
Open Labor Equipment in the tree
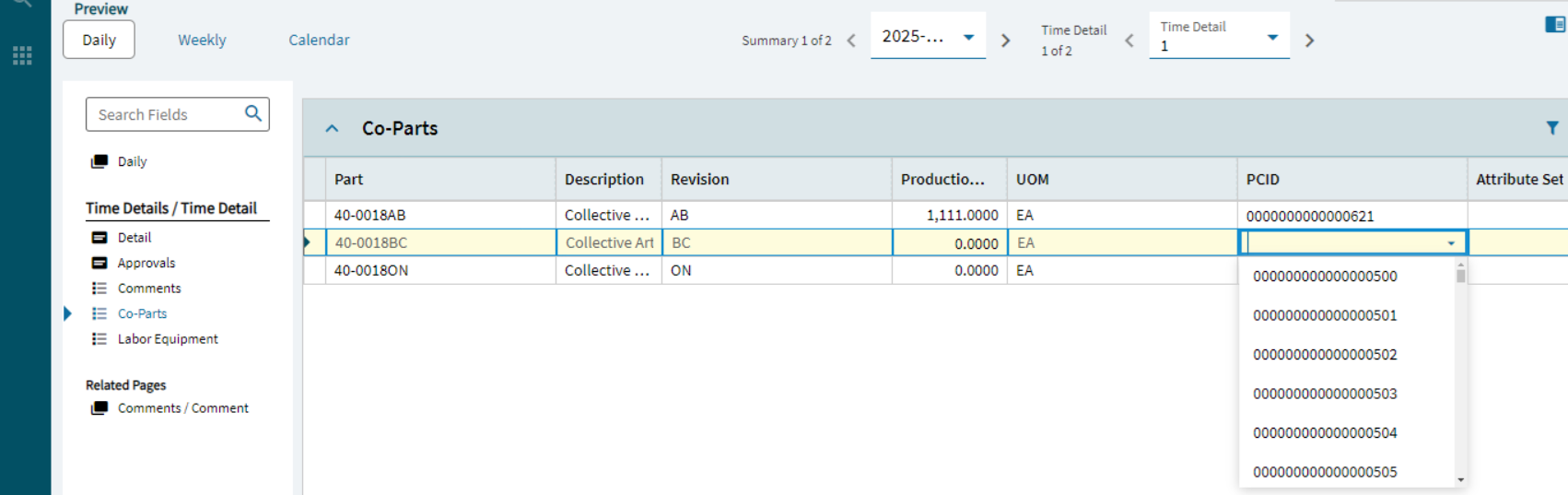168,339
